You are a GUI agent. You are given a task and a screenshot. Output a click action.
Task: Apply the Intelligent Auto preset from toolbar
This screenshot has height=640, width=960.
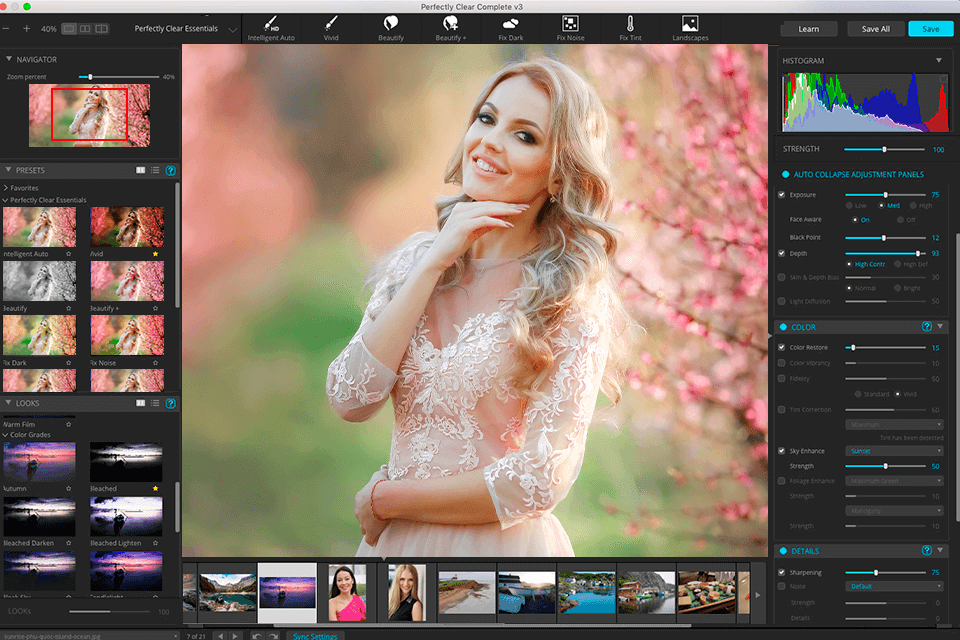point(271,23)
